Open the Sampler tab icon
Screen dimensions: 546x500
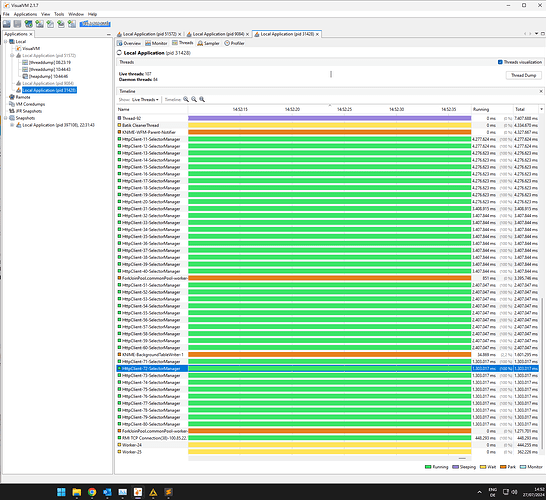click(200, 43)
